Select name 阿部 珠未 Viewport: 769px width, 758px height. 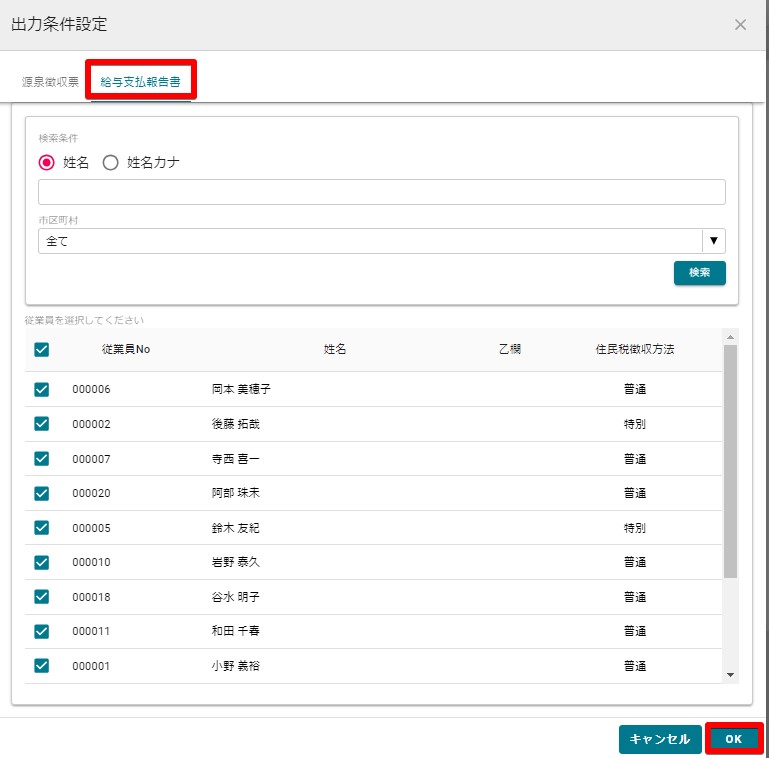coord(235,493)
